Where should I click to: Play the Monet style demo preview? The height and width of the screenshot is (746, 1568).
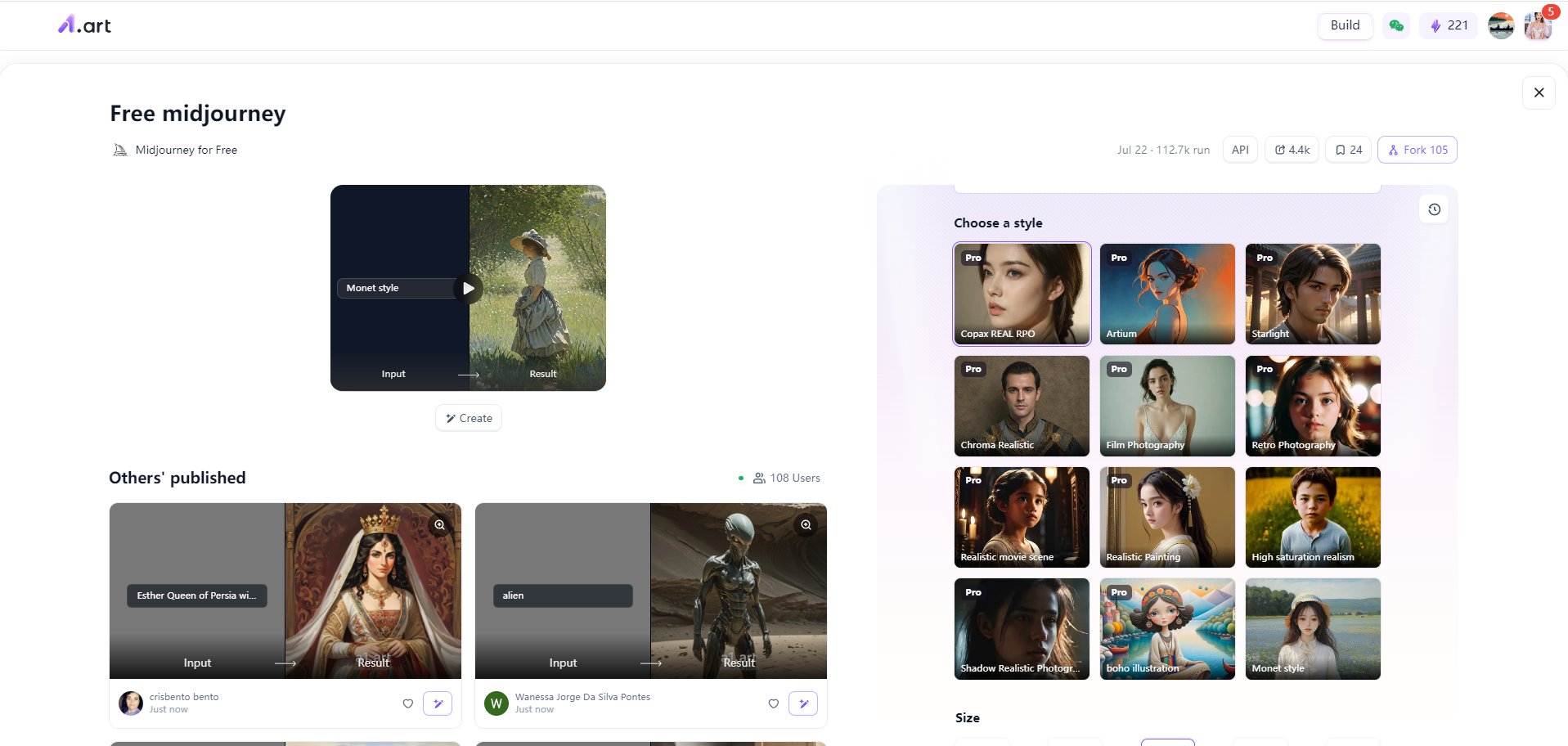(468, 288)
